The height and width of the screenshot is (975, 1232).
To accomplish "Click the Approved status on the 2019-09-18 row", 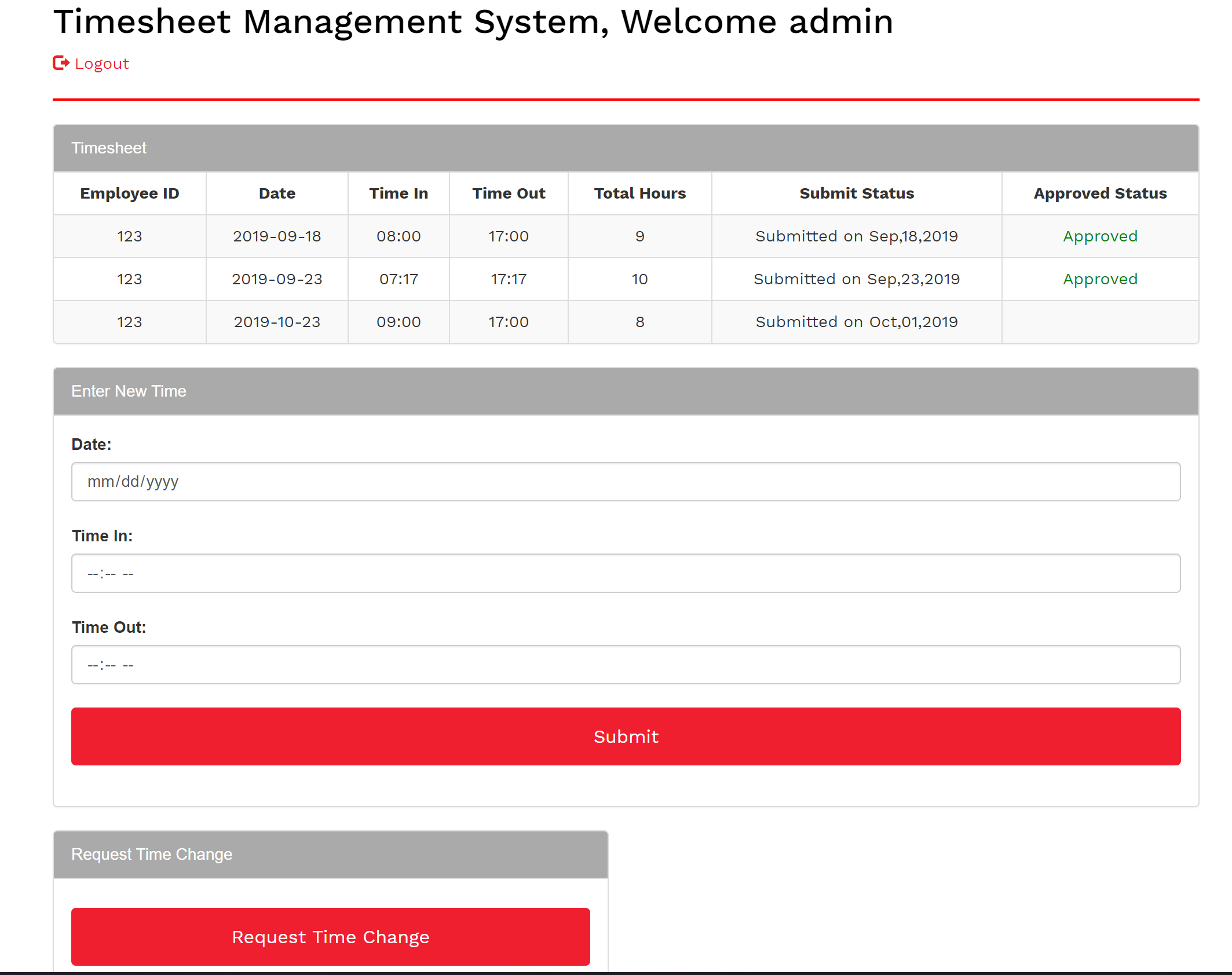I will click(1099, 236).
